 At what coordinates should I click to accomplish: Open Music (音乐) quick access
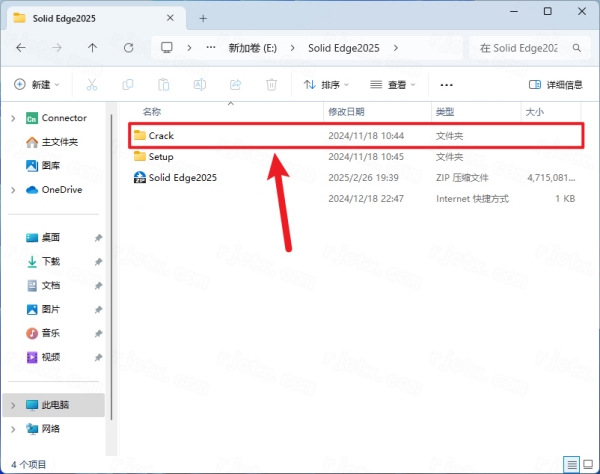point(43,333)
